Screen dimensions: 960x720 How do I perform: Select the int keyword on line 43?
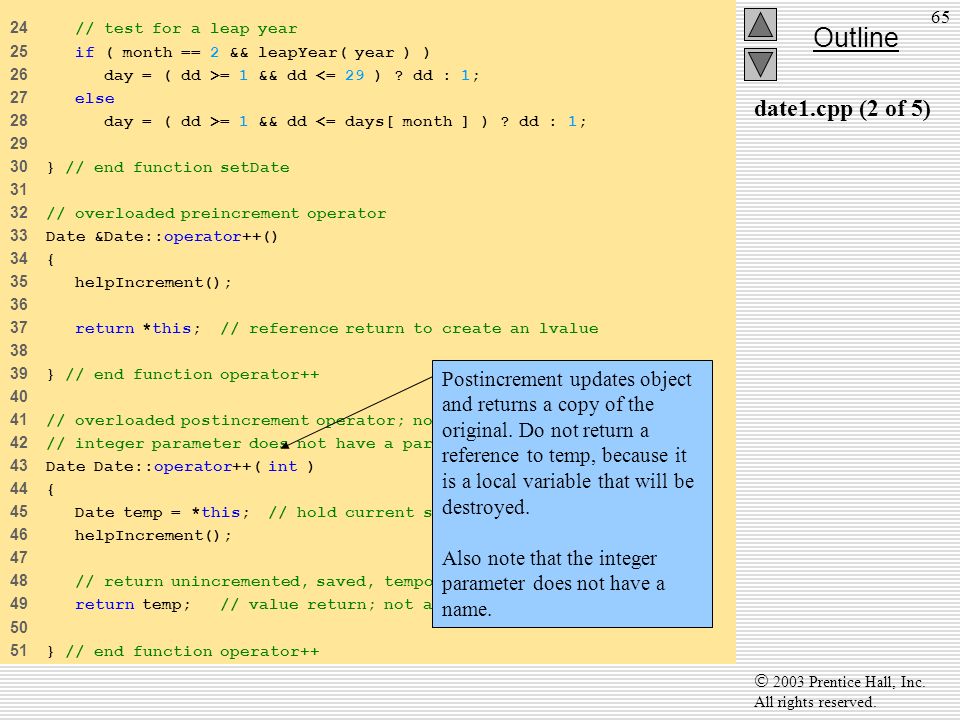pyautogui.click(x=282, y=467)
